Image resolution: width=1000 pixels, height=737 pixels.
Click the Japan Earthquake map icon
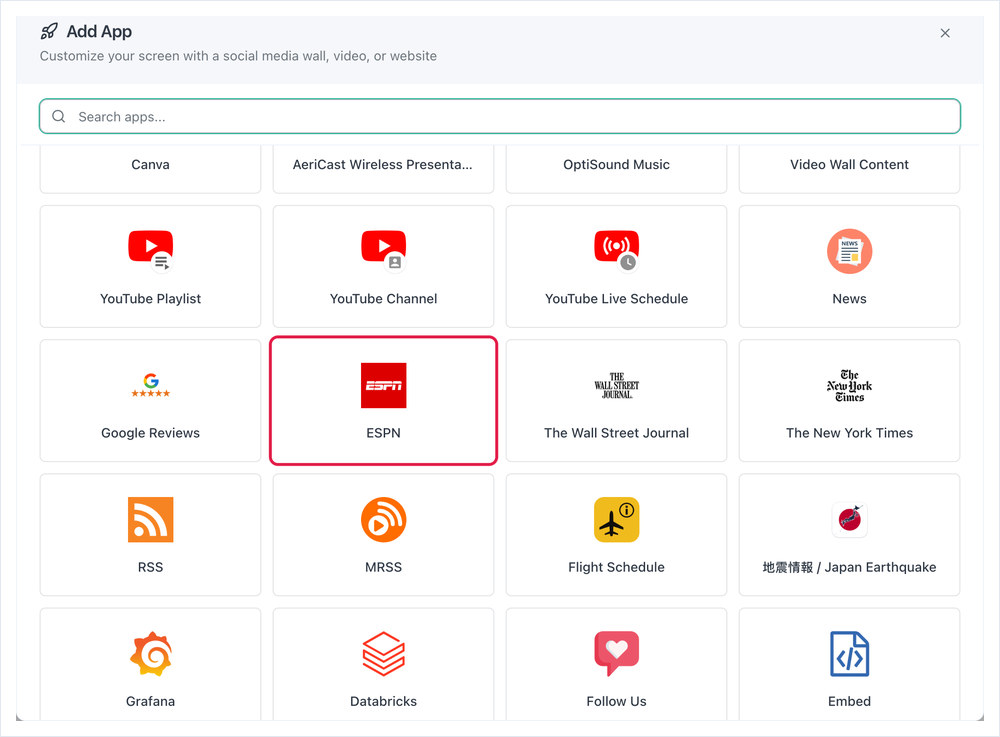(x=849, y=520)
